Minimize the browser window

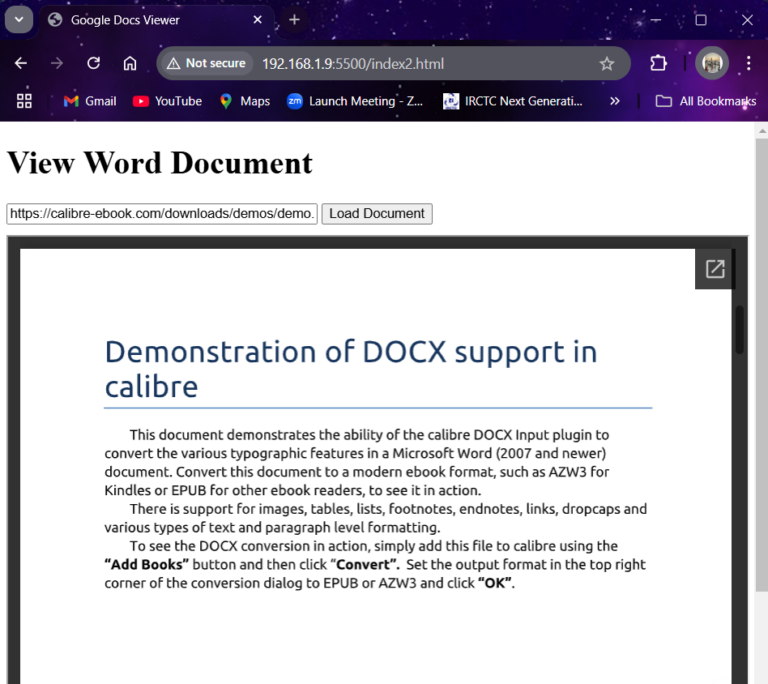(655, 20)
